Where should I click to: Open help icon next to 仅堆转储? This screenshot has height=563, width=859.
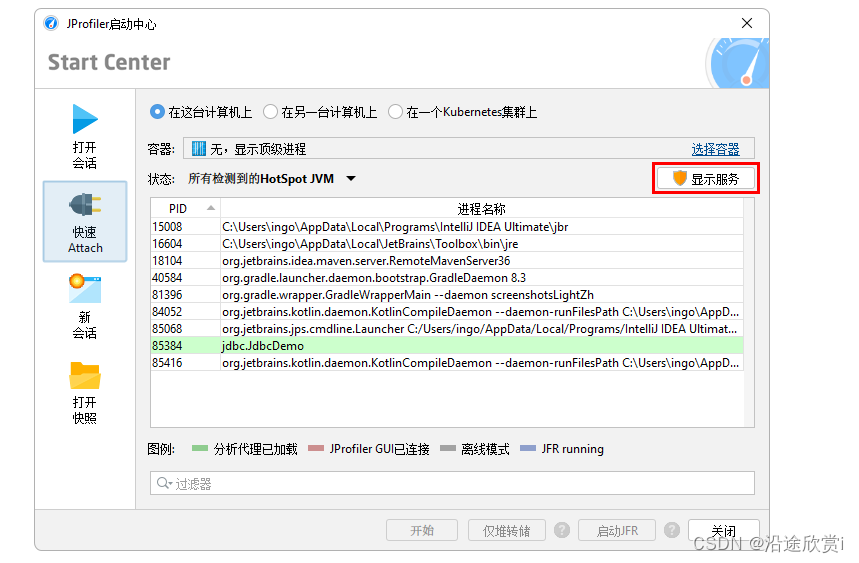point(562,530)
